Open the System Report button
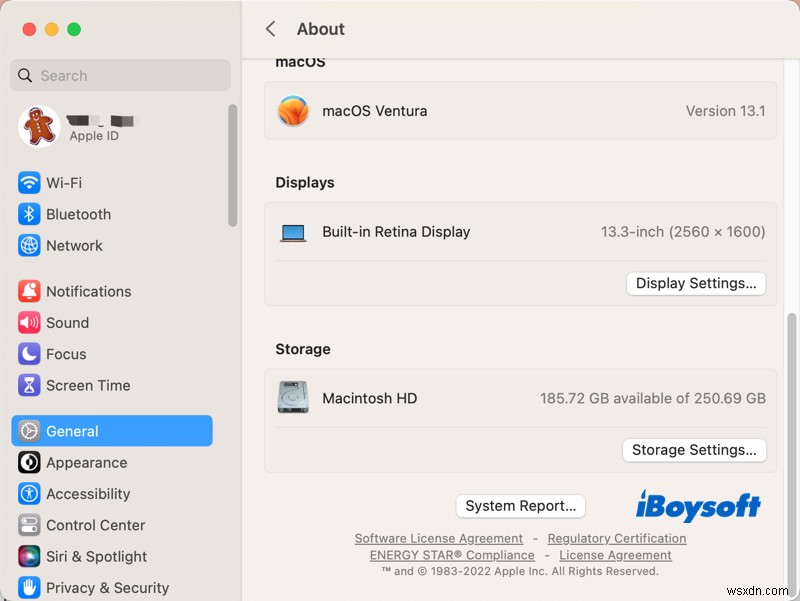The width and height of the screenshot is (800, 601). pos(520,506)
